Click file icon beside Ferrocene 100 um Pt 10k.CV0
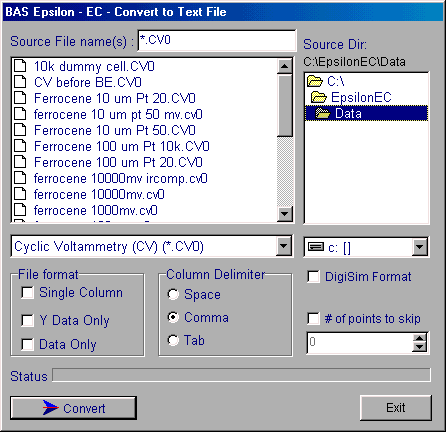446x432 pixels. point(20,146)
